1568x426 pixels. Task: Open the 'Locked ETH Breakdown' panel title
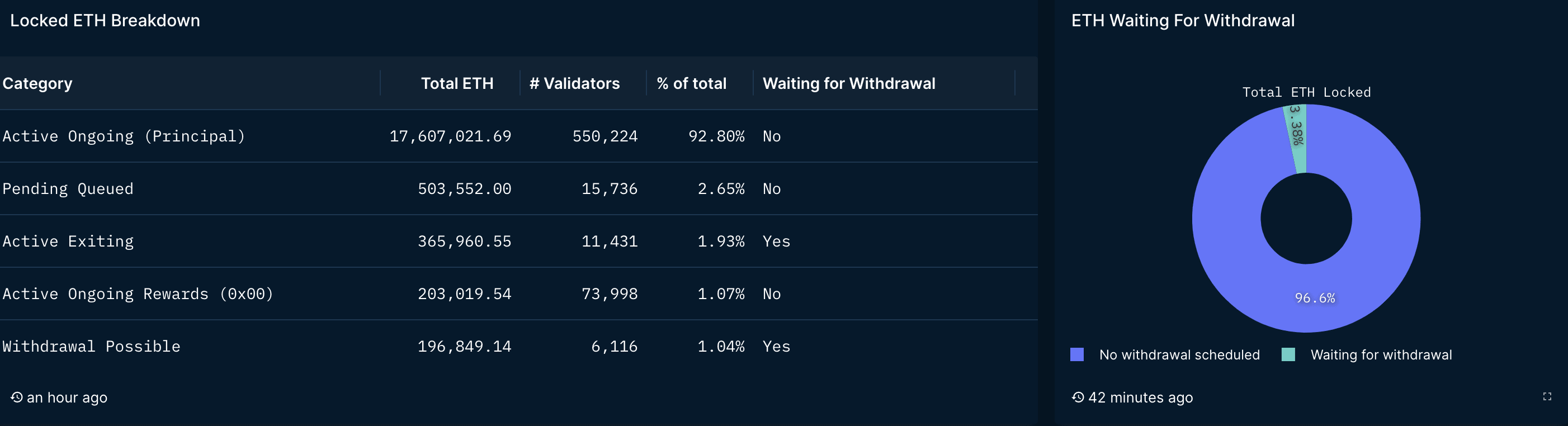click(105, 21)
